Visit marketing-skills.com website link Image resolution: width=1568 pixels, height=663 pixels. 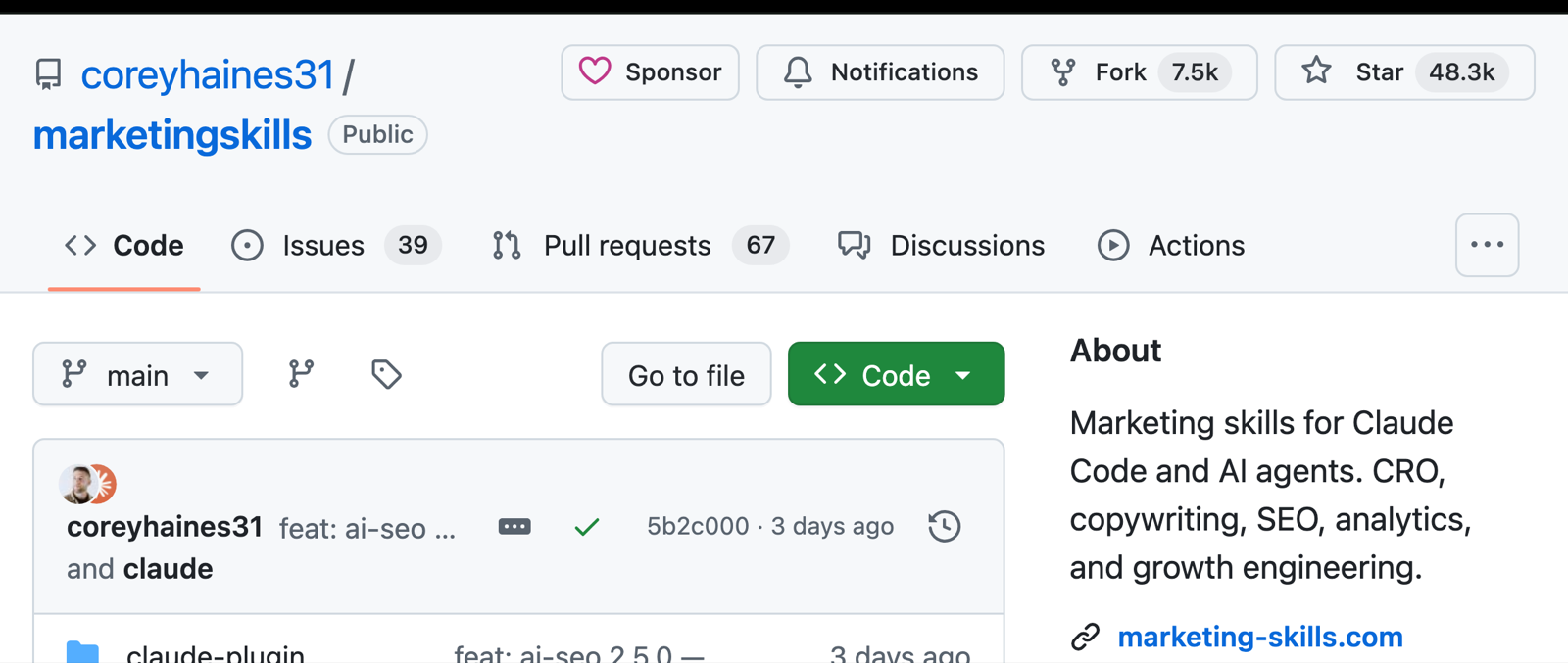tap(1260, 638)
